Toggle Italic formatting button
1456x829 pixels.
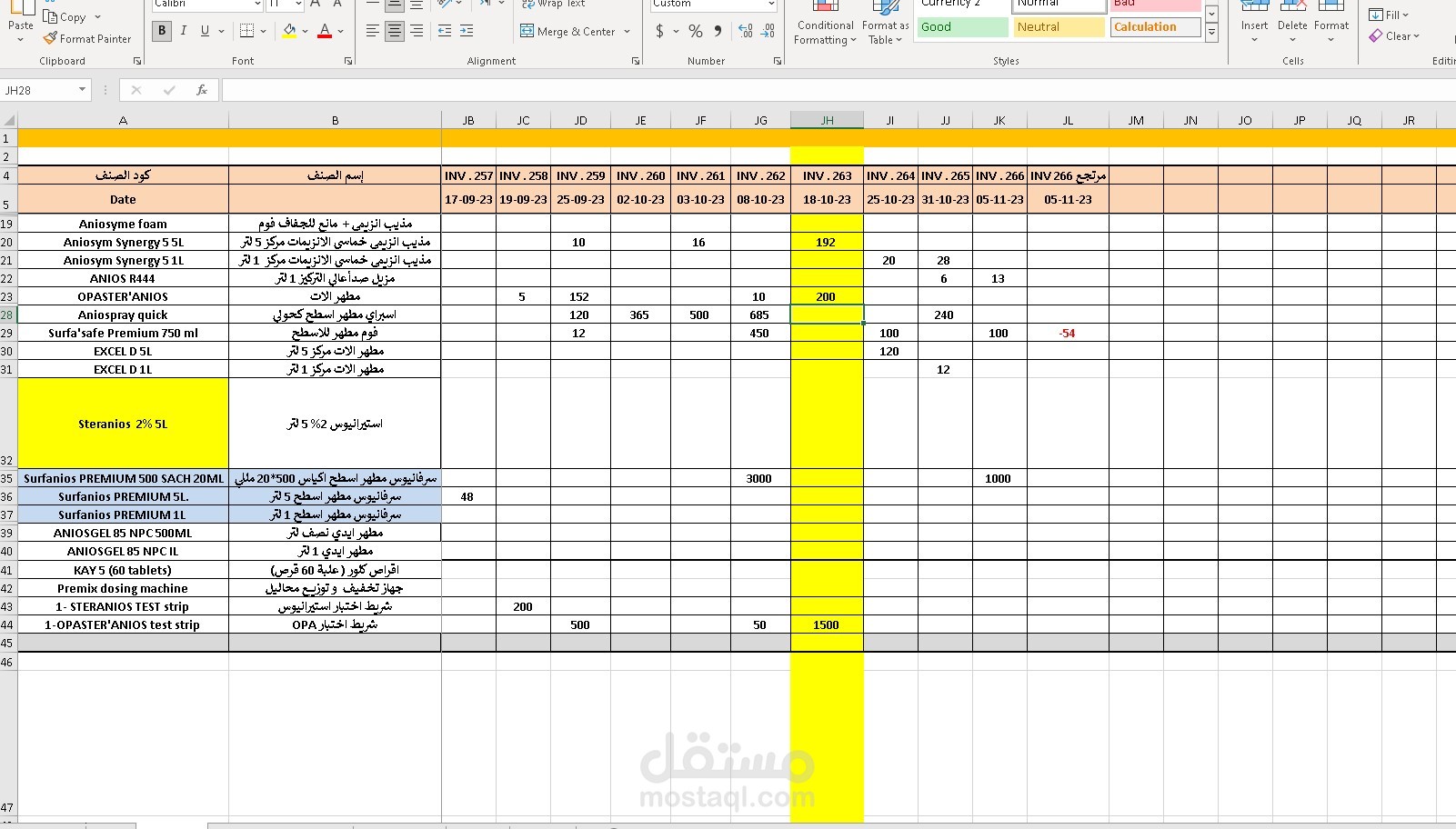(x=184, y=31)
